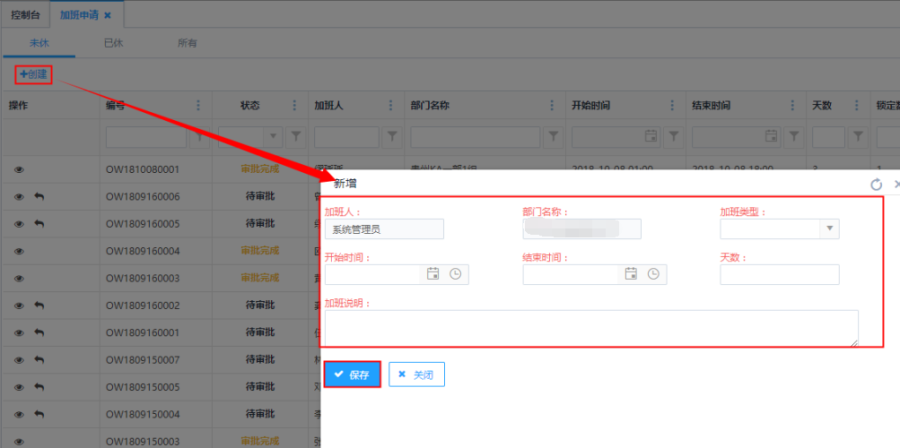Screen dimensions: 900x448
Task: Expand the 加班类型 dropdown
Action: [828, 229]
